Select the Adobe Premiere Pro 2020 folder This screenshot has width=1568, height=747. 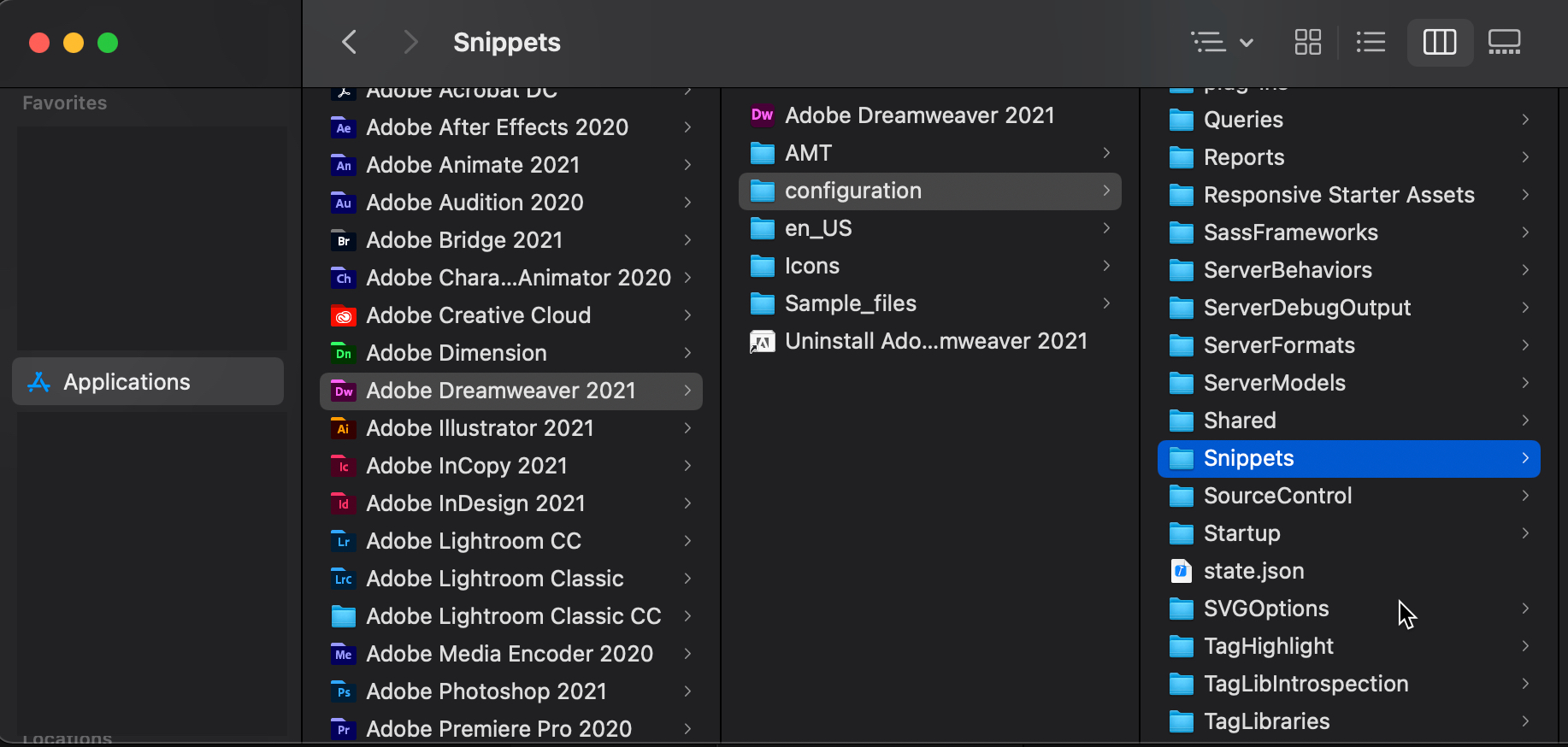(x=498, y=729)
